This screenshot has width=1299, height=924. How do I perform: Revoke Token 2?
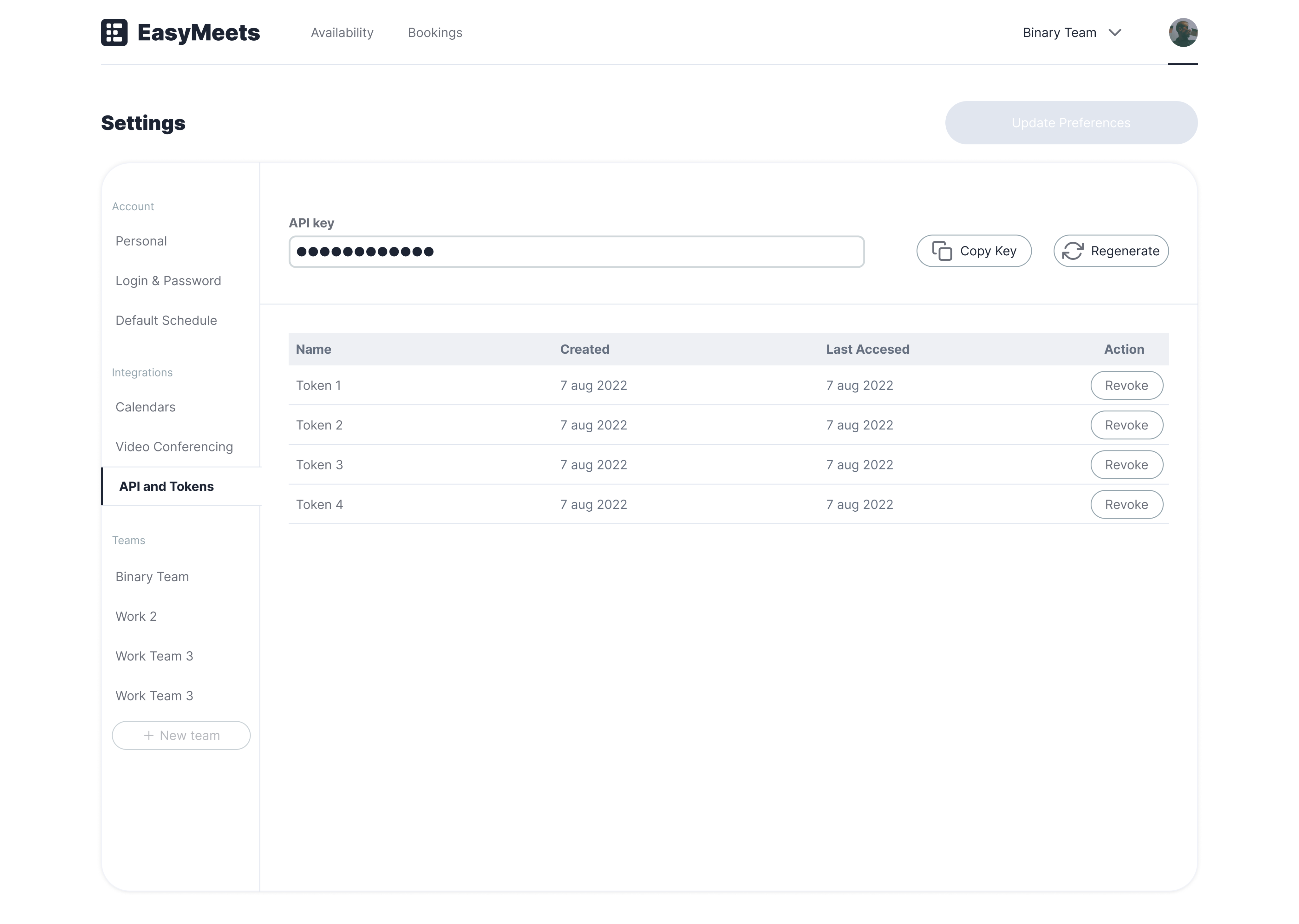(x=1126, y=425)
